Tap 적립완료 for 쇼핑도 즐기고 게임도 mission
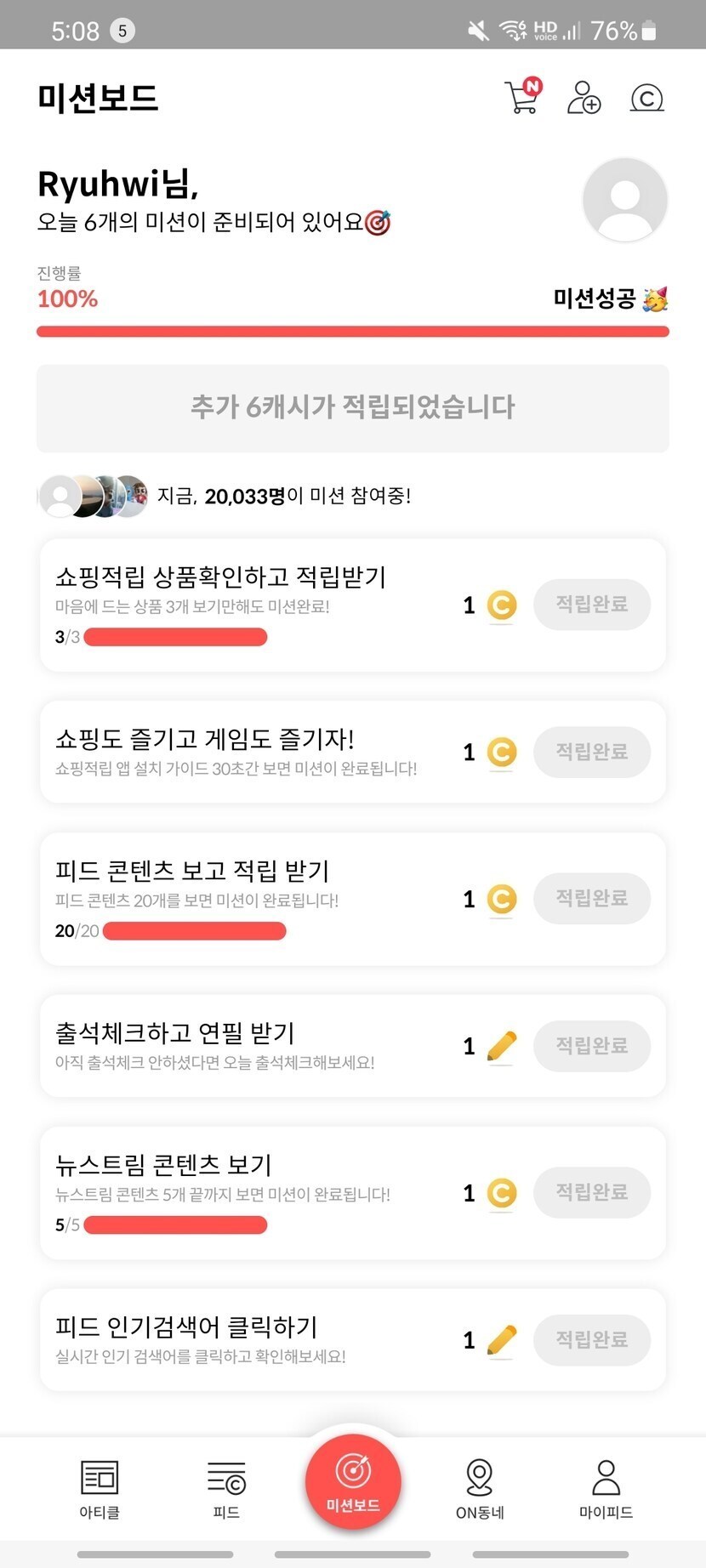 592,752
